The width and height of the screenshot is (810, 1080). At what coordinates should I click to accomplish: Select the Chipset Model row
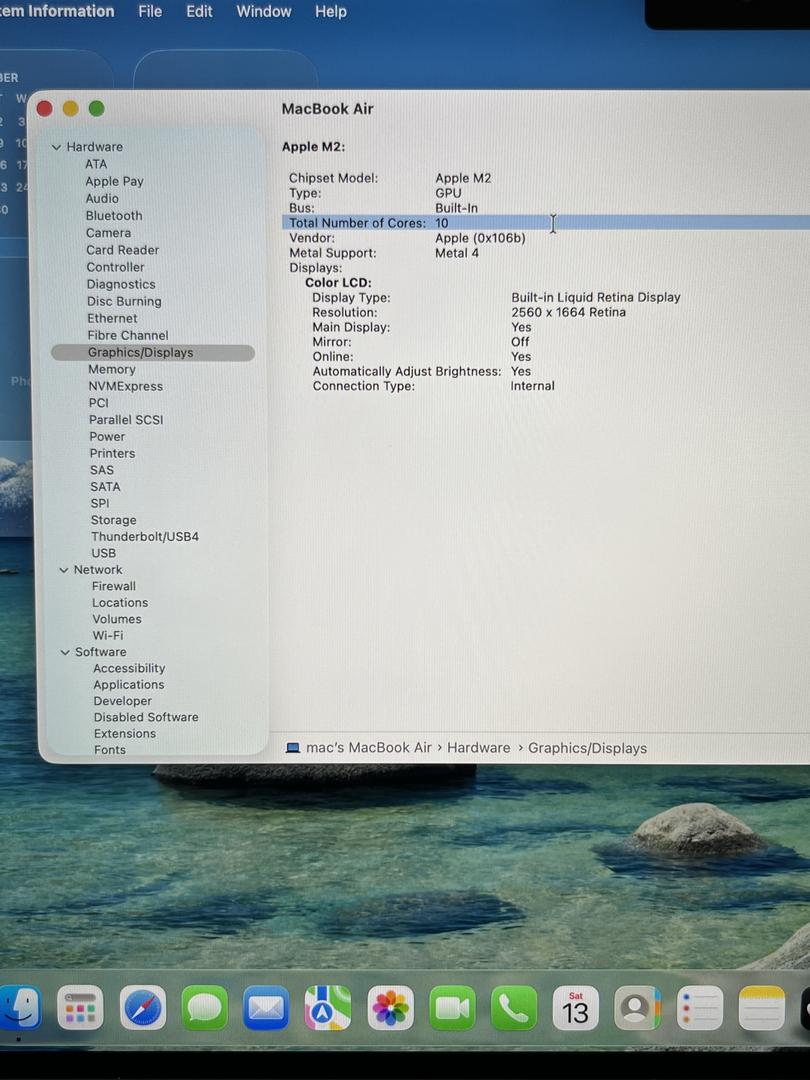pyautogui.click(x=546, y=178)
